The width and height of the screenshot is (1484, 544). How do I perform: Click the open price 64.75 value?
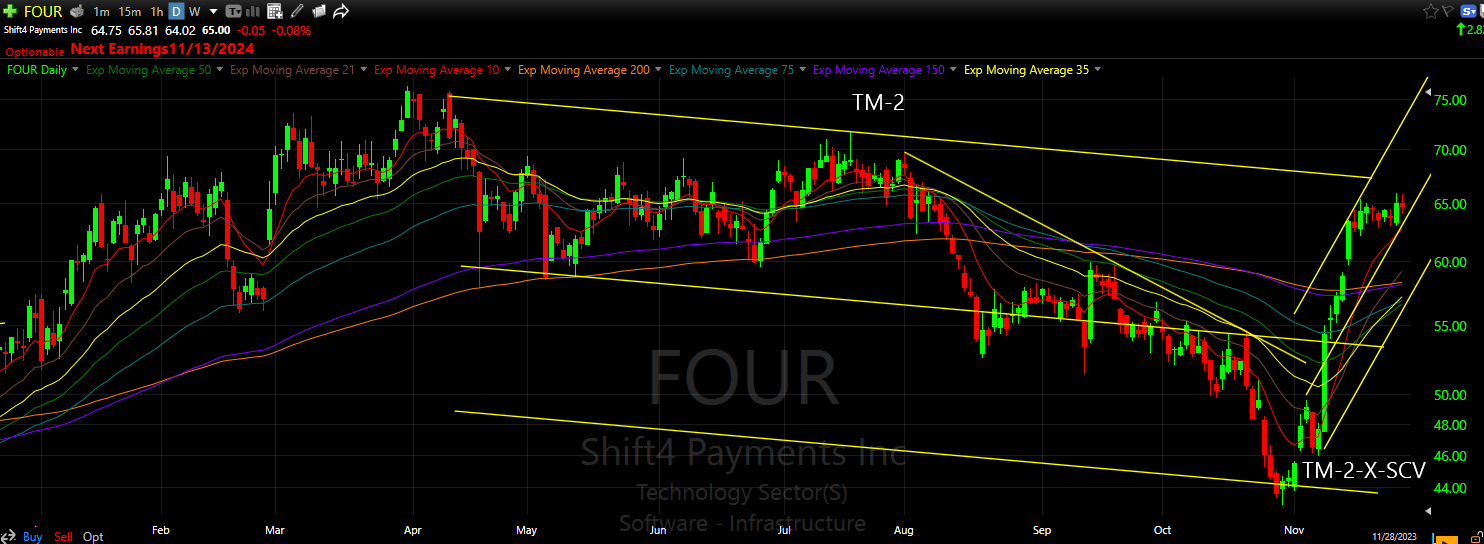point(106,30)
